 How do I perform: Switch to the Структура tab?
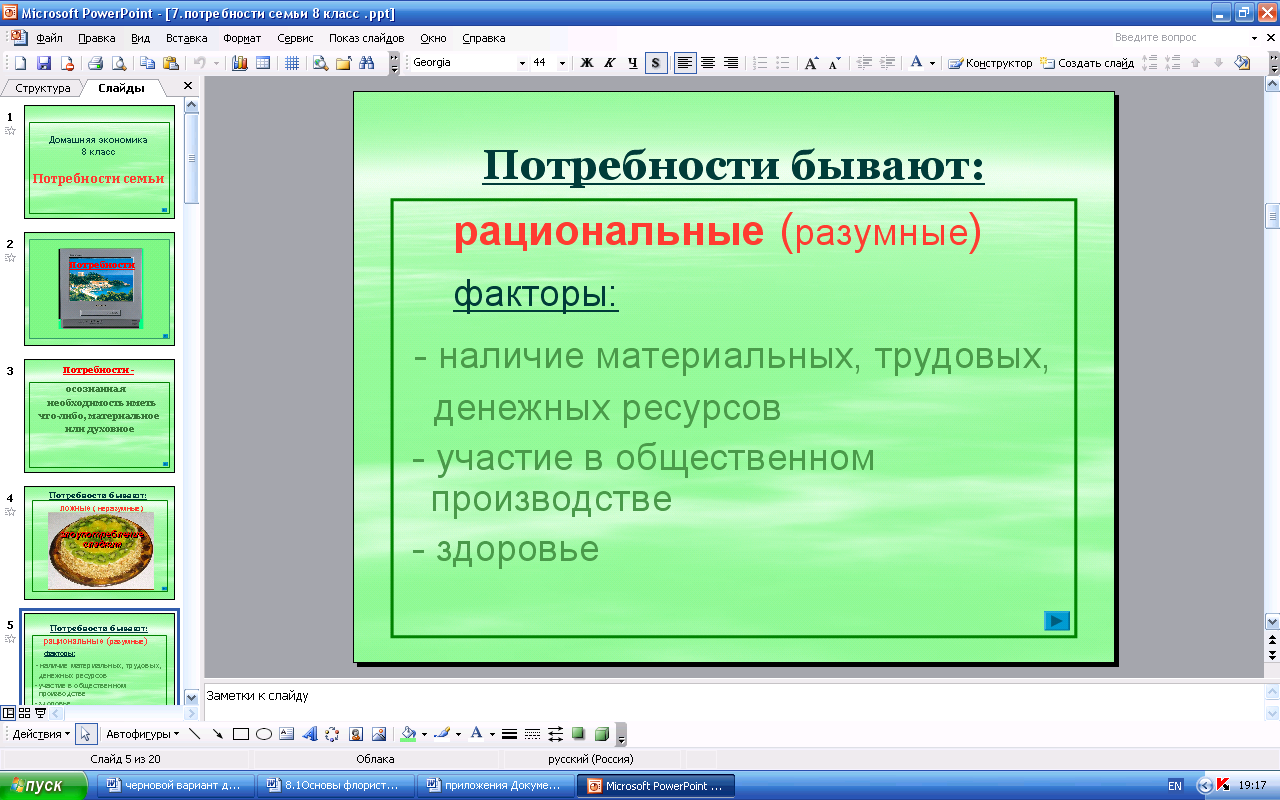pos(43,88)
